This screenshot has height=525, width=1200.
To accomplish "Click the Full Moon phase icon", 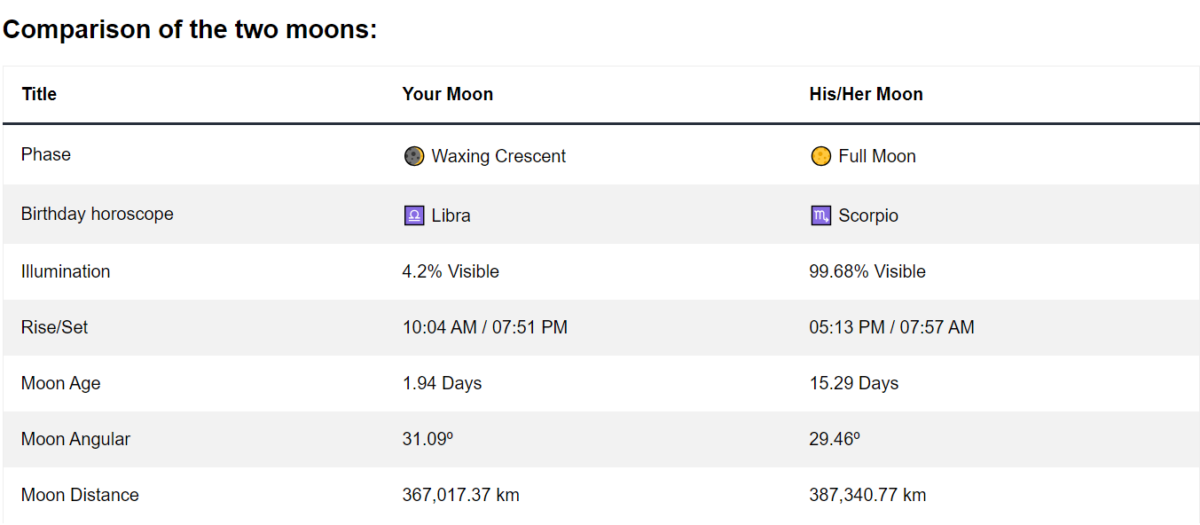I will tap(821, 156).
